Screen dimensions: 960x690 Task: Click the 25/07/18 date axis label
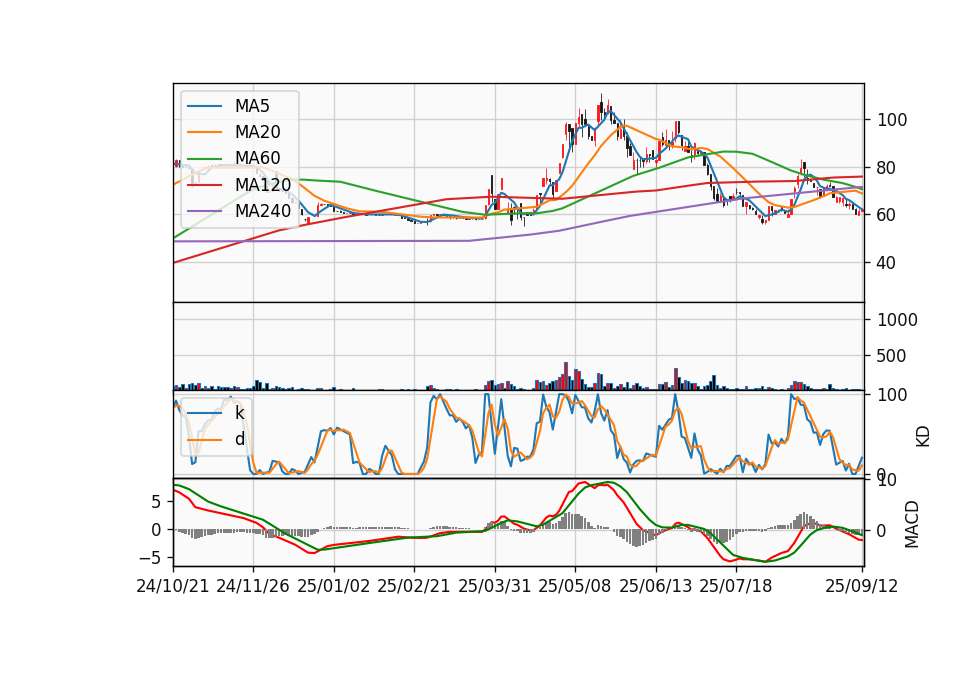tap(735, 586)
